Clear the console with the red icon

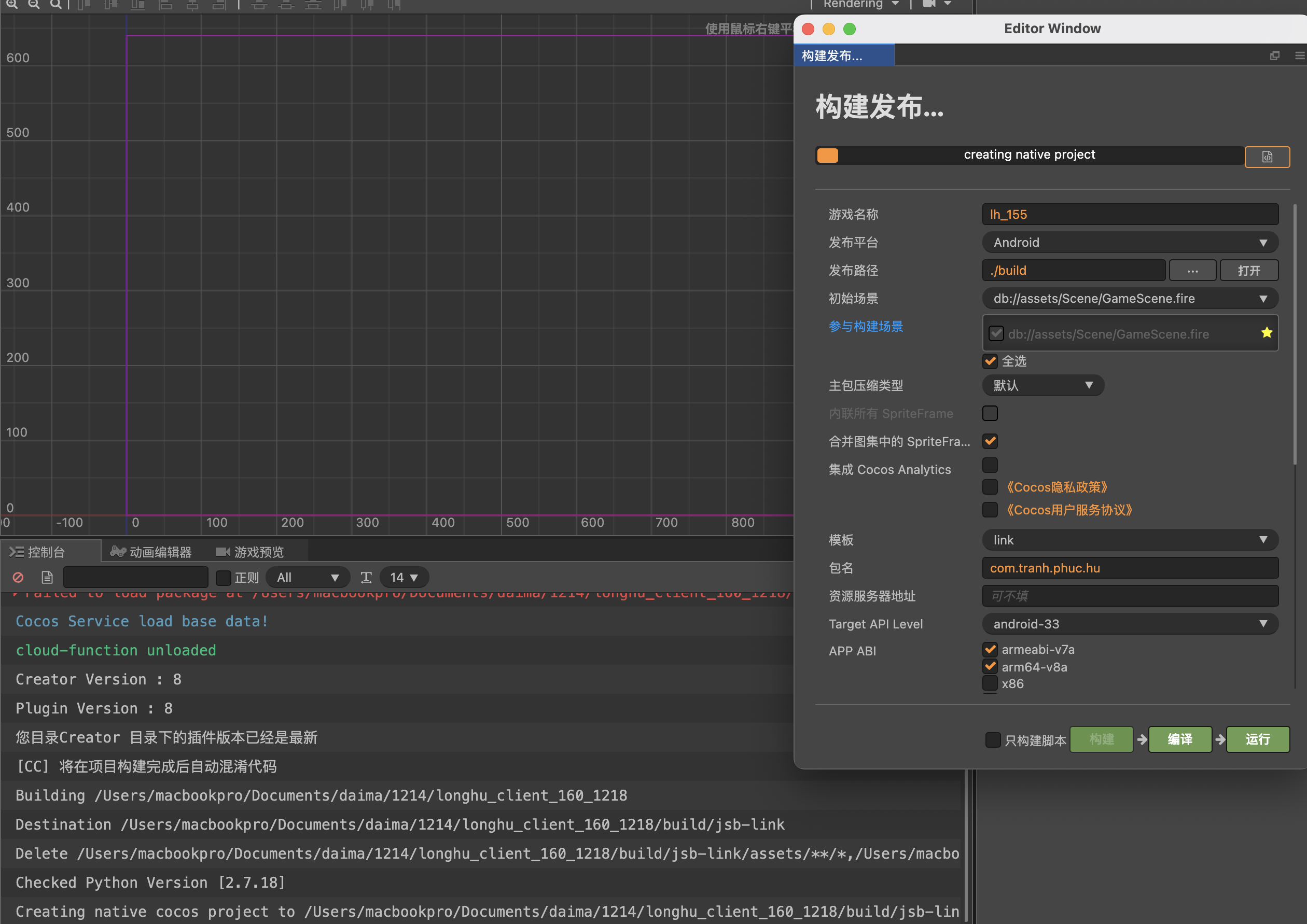pos(18,578)
